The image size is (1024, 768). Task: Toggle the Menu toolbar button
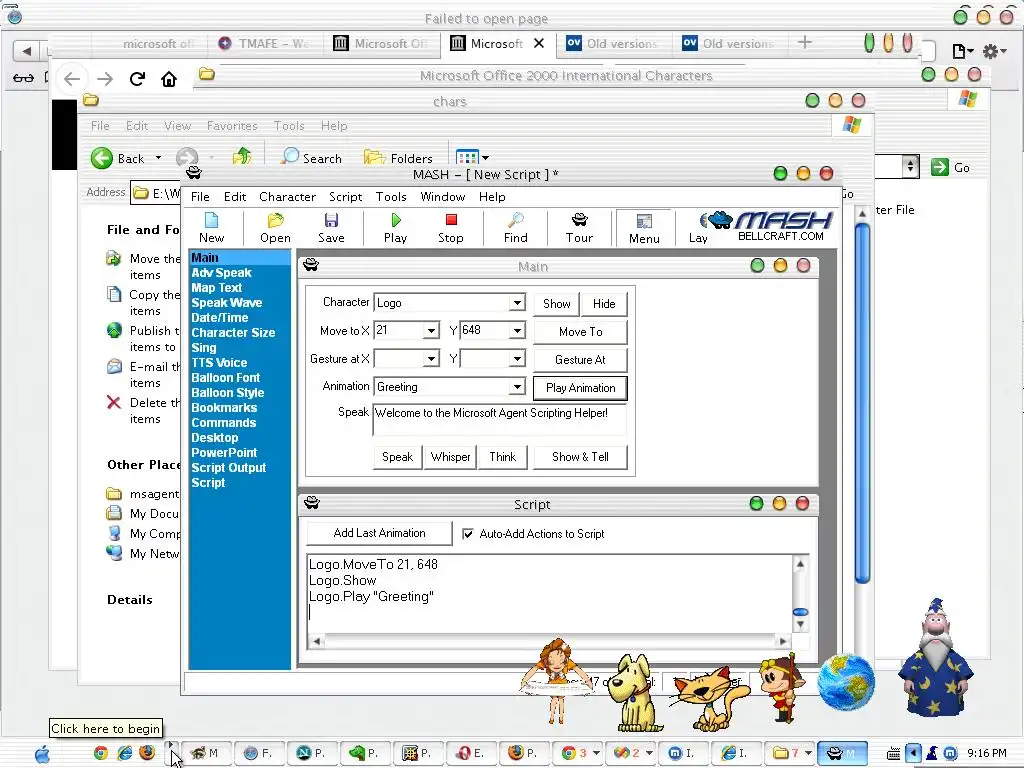(x=644, y=229)
